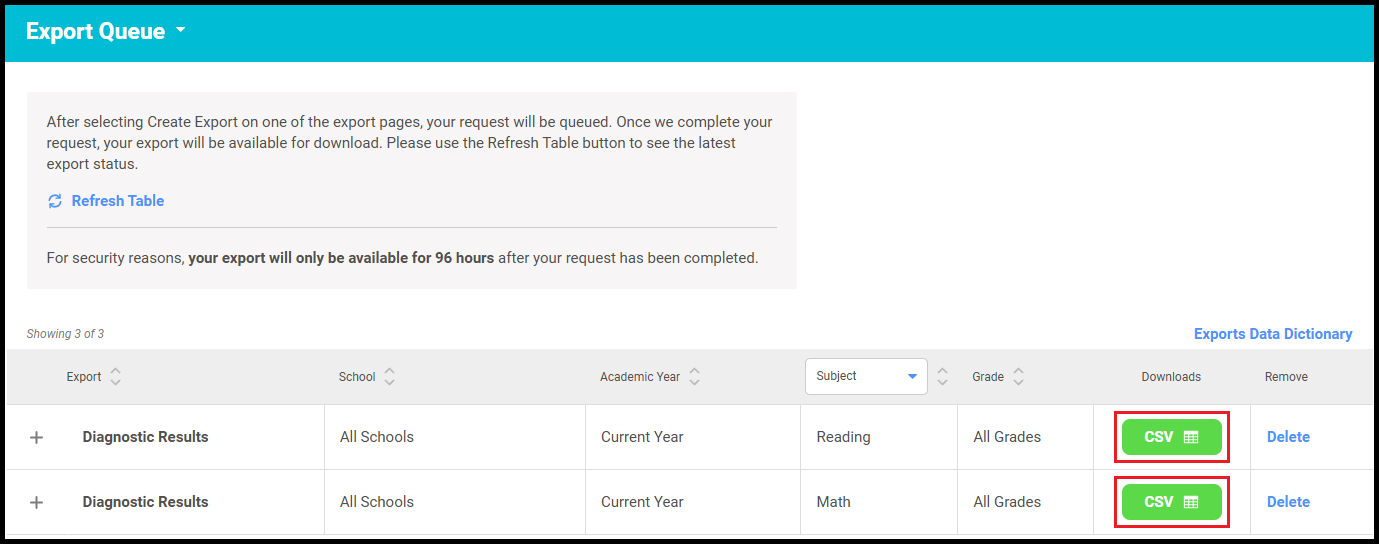Open the Exports Data Dictionary link
The image size is (1379, 544).
[1272, 334]
